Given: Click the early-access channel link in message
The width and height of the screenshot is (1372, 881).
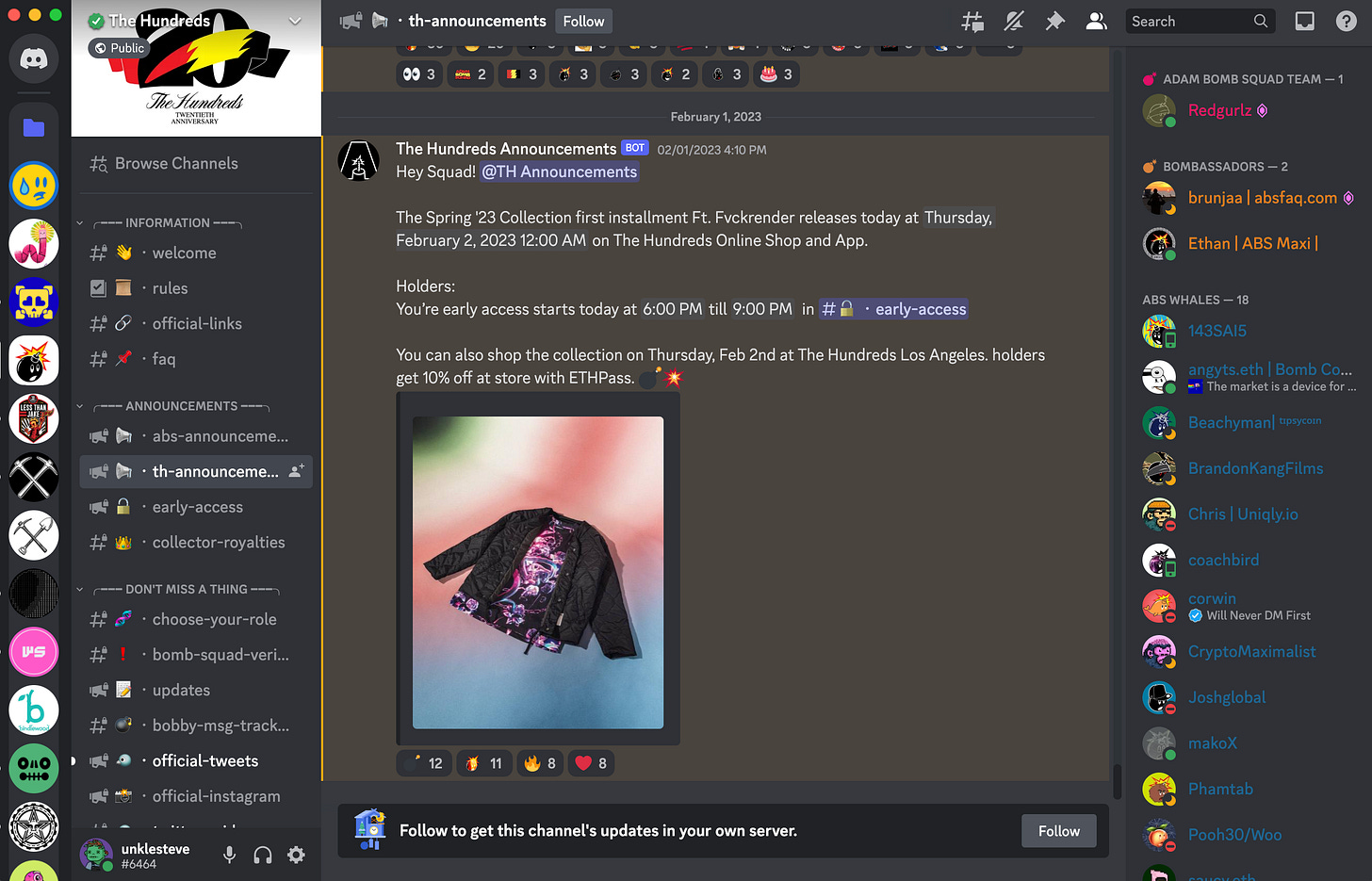Looking at the screenshot, I should (893, 309).
